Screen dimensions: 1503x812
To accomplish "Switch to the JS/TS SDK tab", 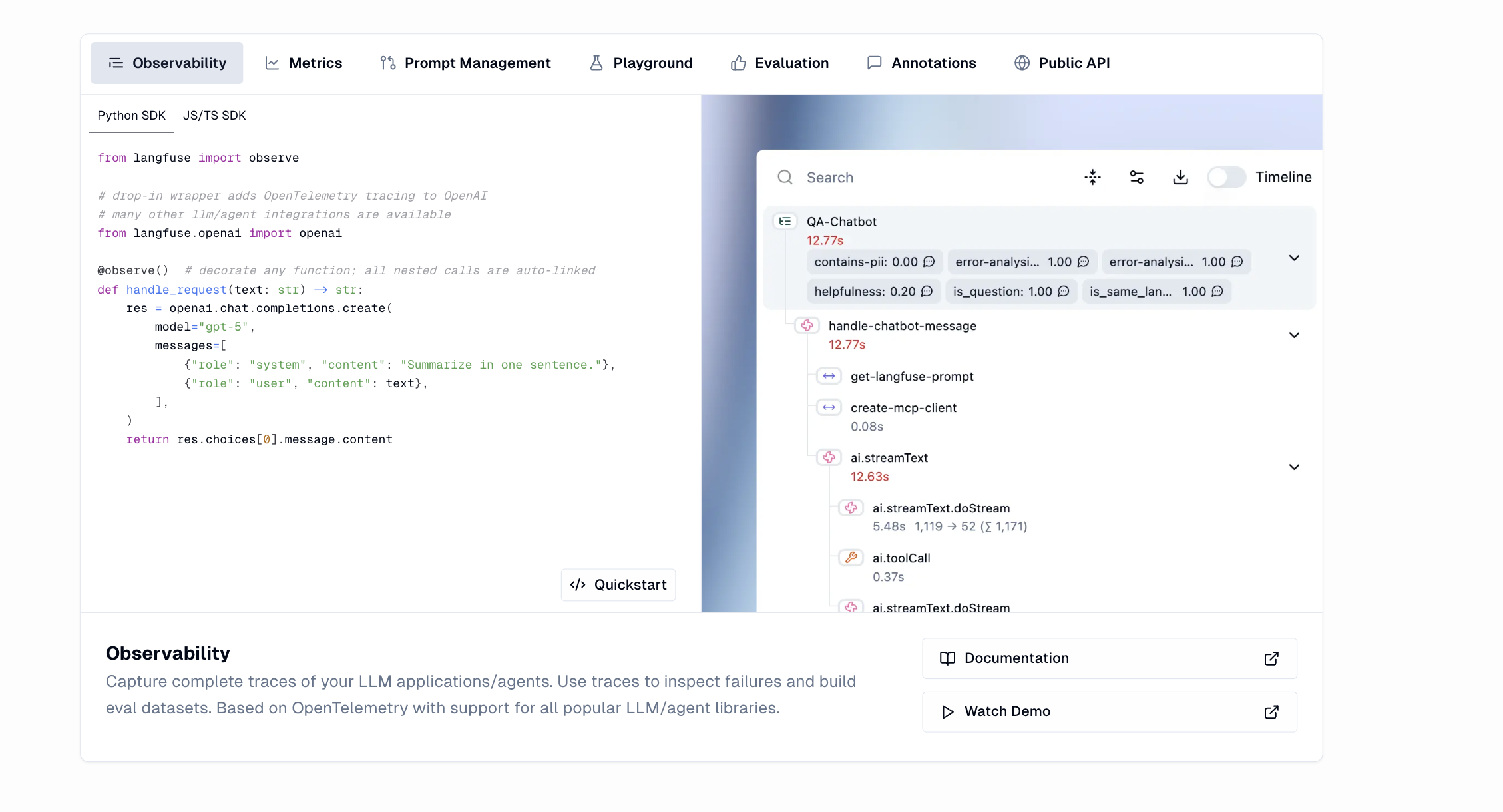I will (214, 115).
